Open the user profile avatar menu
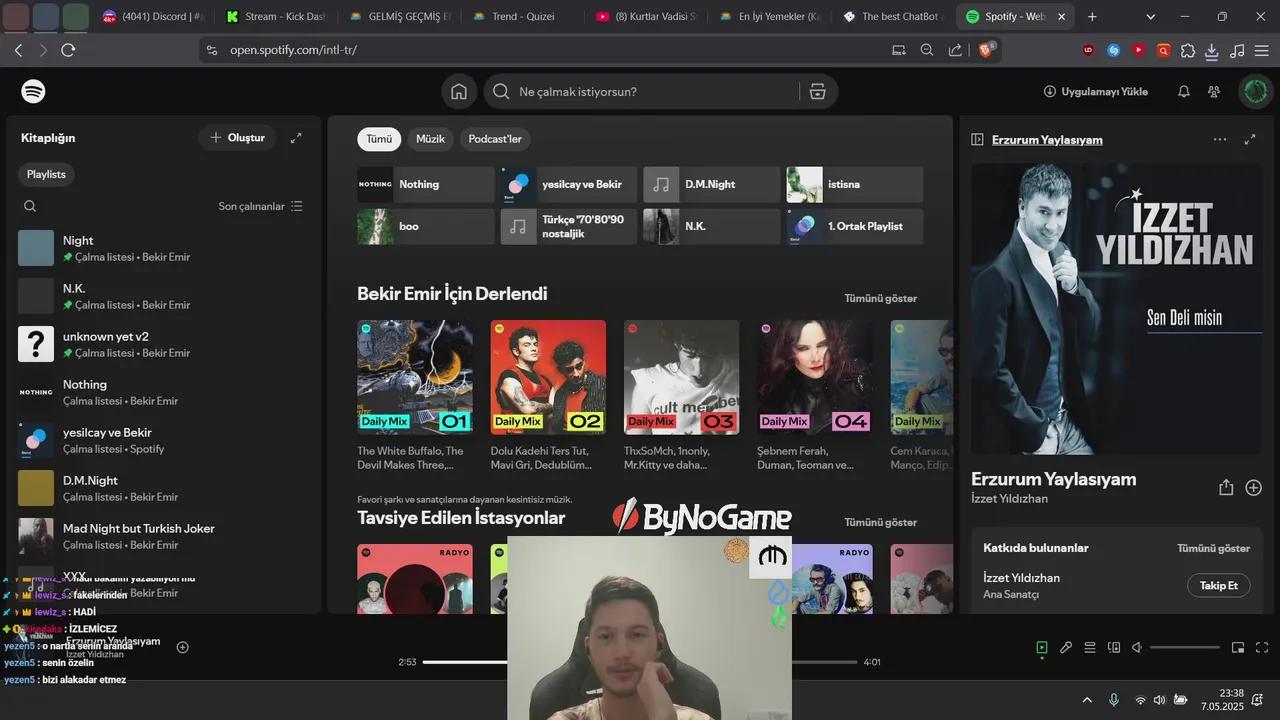The image size is (1280, 720). coord(1255,91)
